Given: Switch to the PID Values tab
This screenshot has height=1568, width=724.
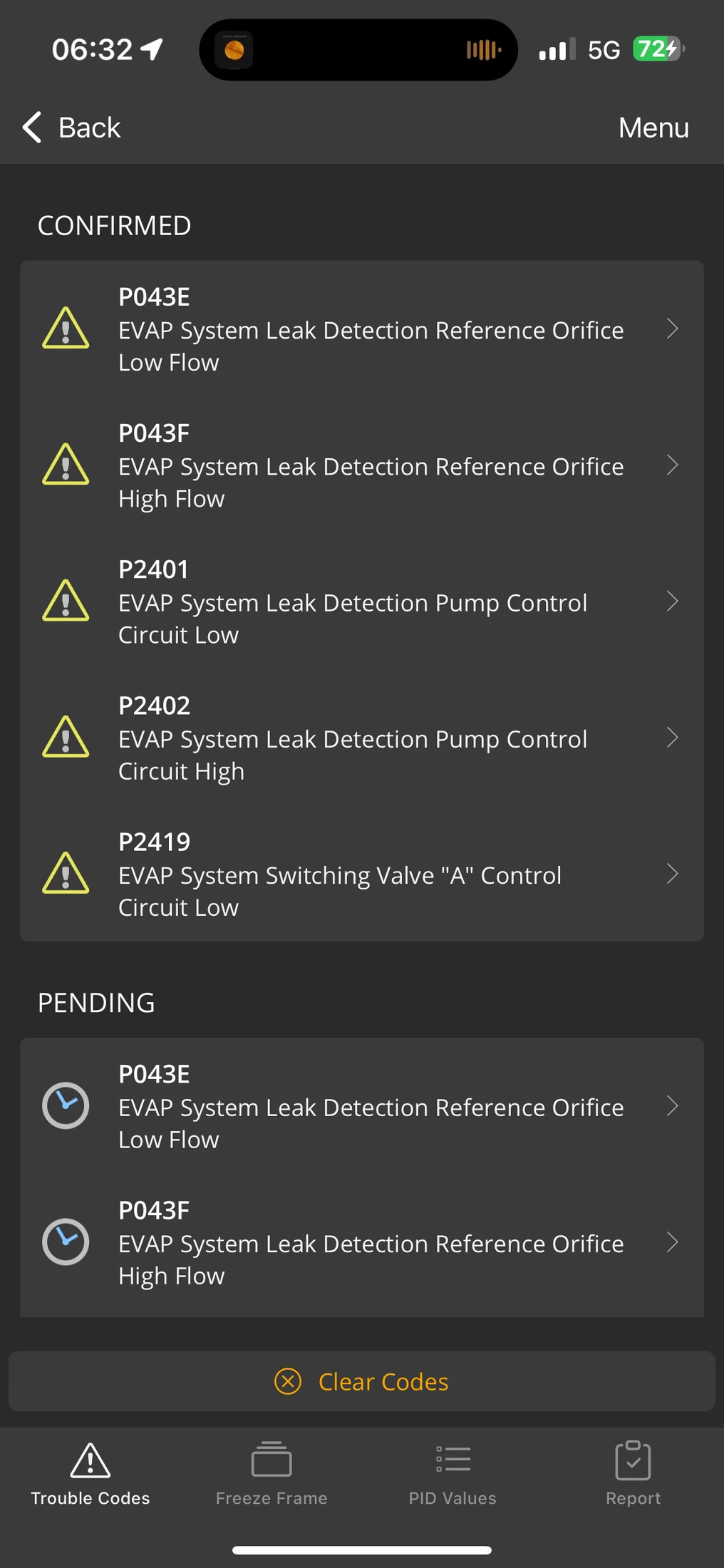Looking at the screenshot, I should 452,1473.
